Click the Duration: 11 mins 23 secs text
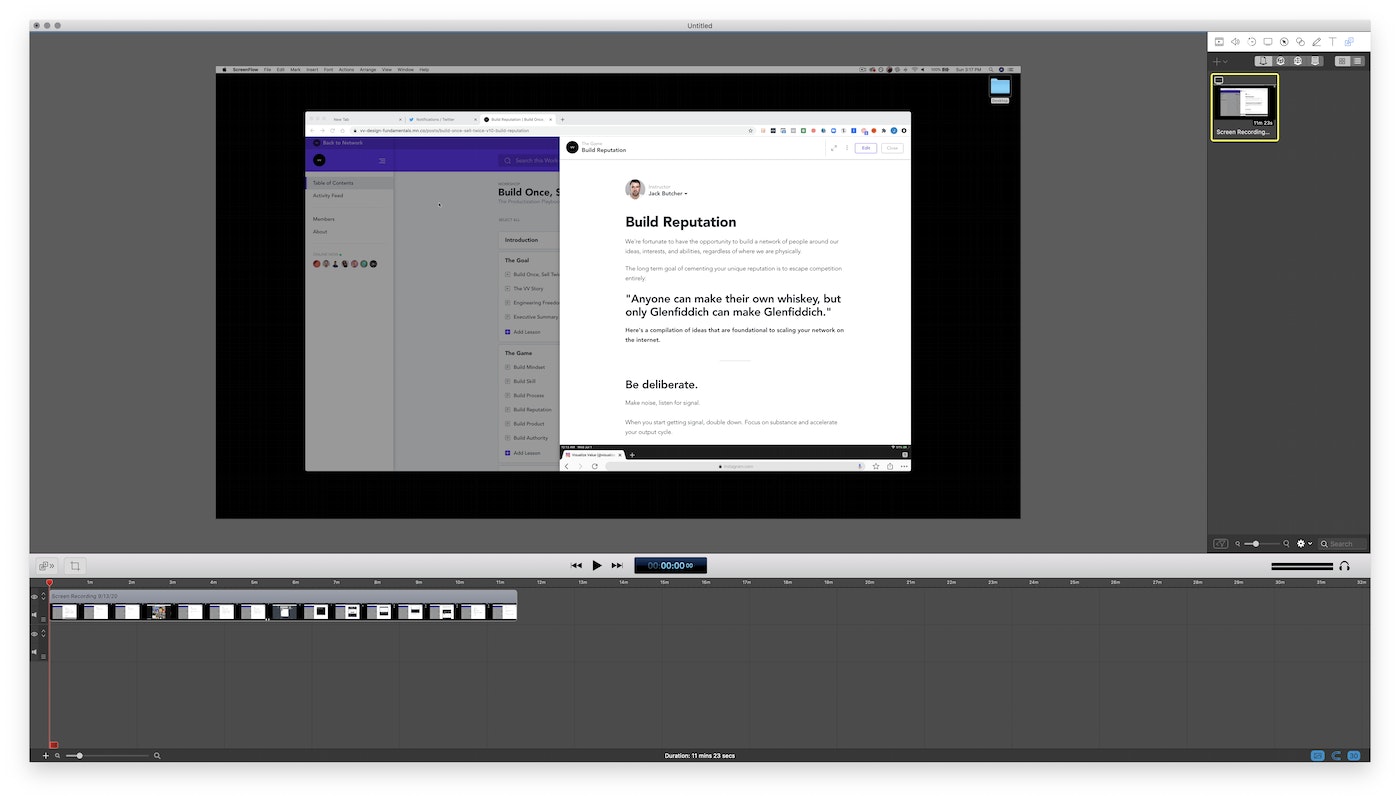This screenshot has height=801, width=1400. (x=699, y=756)
